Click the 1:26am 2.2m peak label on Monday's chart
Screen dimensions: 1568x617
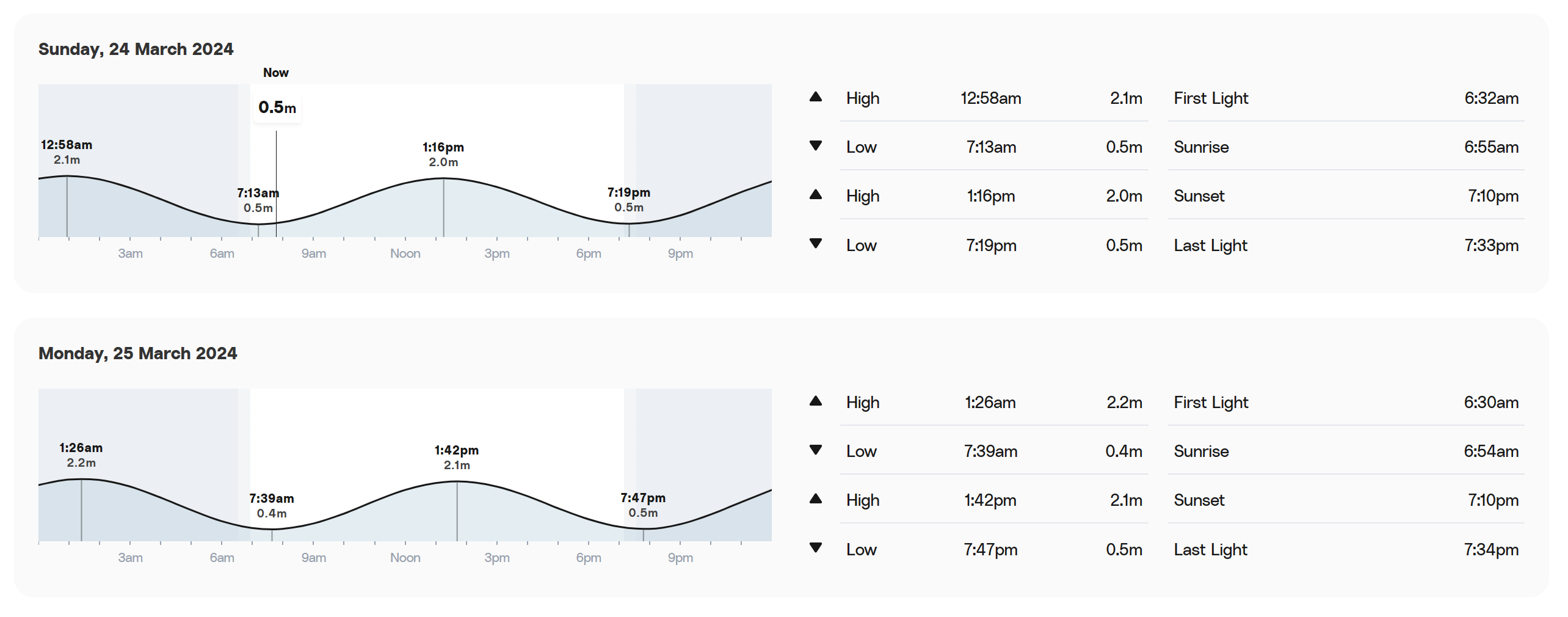(81, 455)
